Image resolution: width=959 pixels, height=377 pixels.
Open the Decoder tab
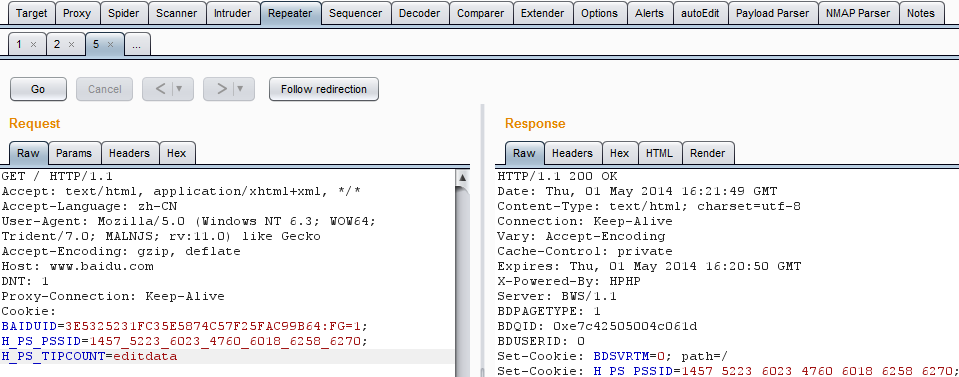[420, 13]
